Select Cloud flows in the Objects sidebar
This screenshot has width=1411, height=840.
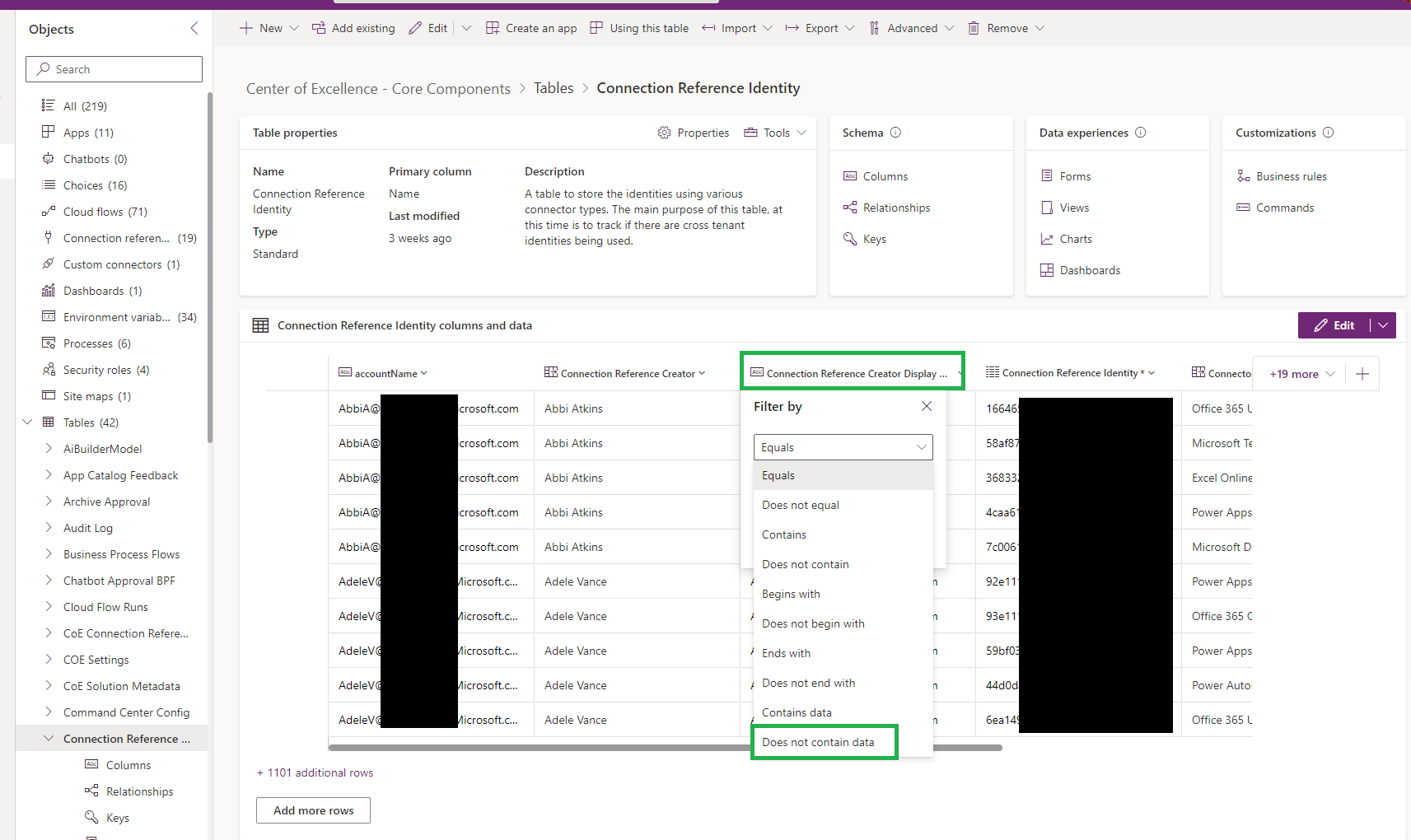pos(104,211)
